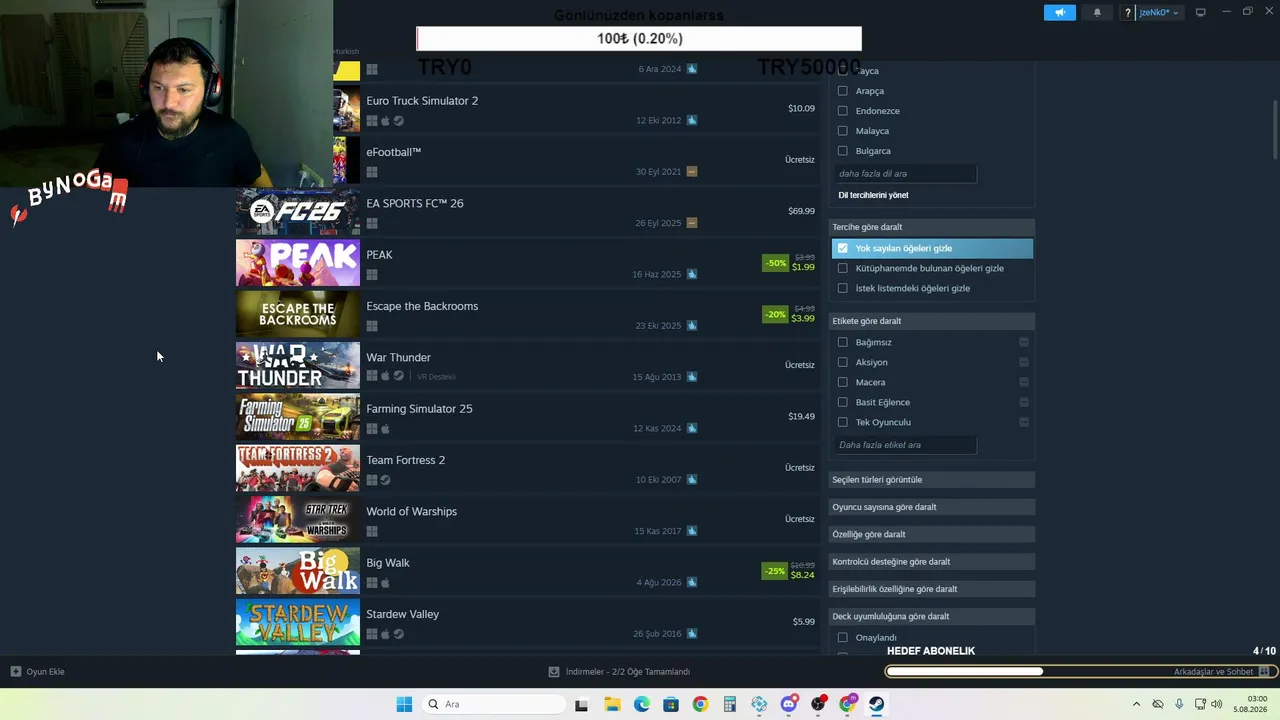Expand 'Kontrolcü desteğine göre daralt' section
The width and height of the screenshot is (1280, 720).
point(932,562)
